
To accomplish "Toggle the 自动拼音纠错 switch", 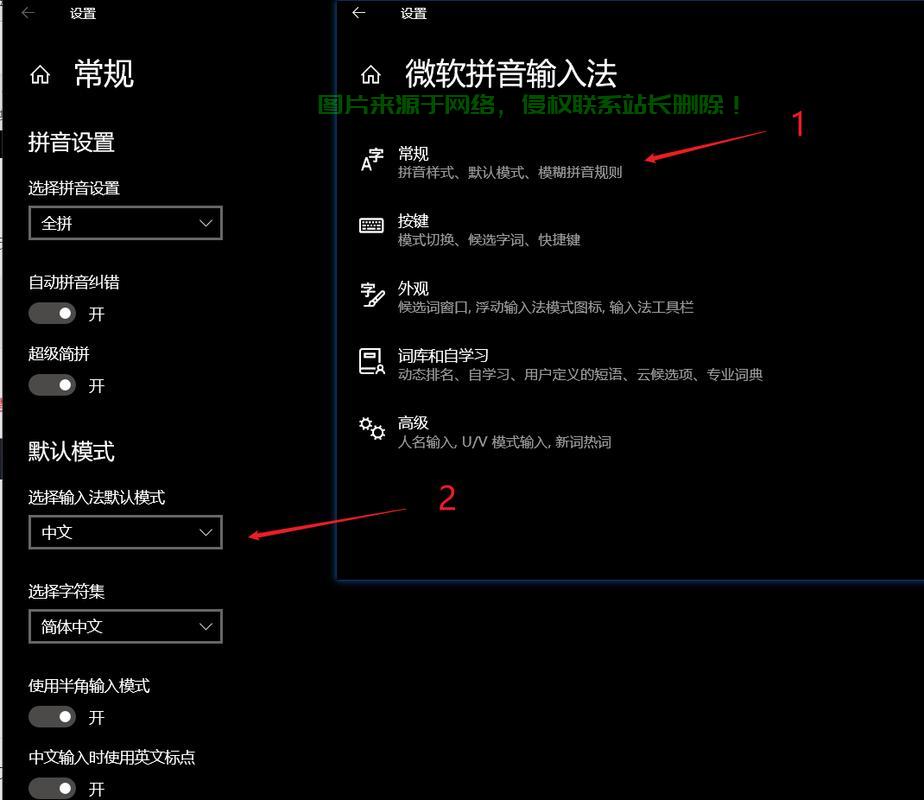I will [52, 313].
